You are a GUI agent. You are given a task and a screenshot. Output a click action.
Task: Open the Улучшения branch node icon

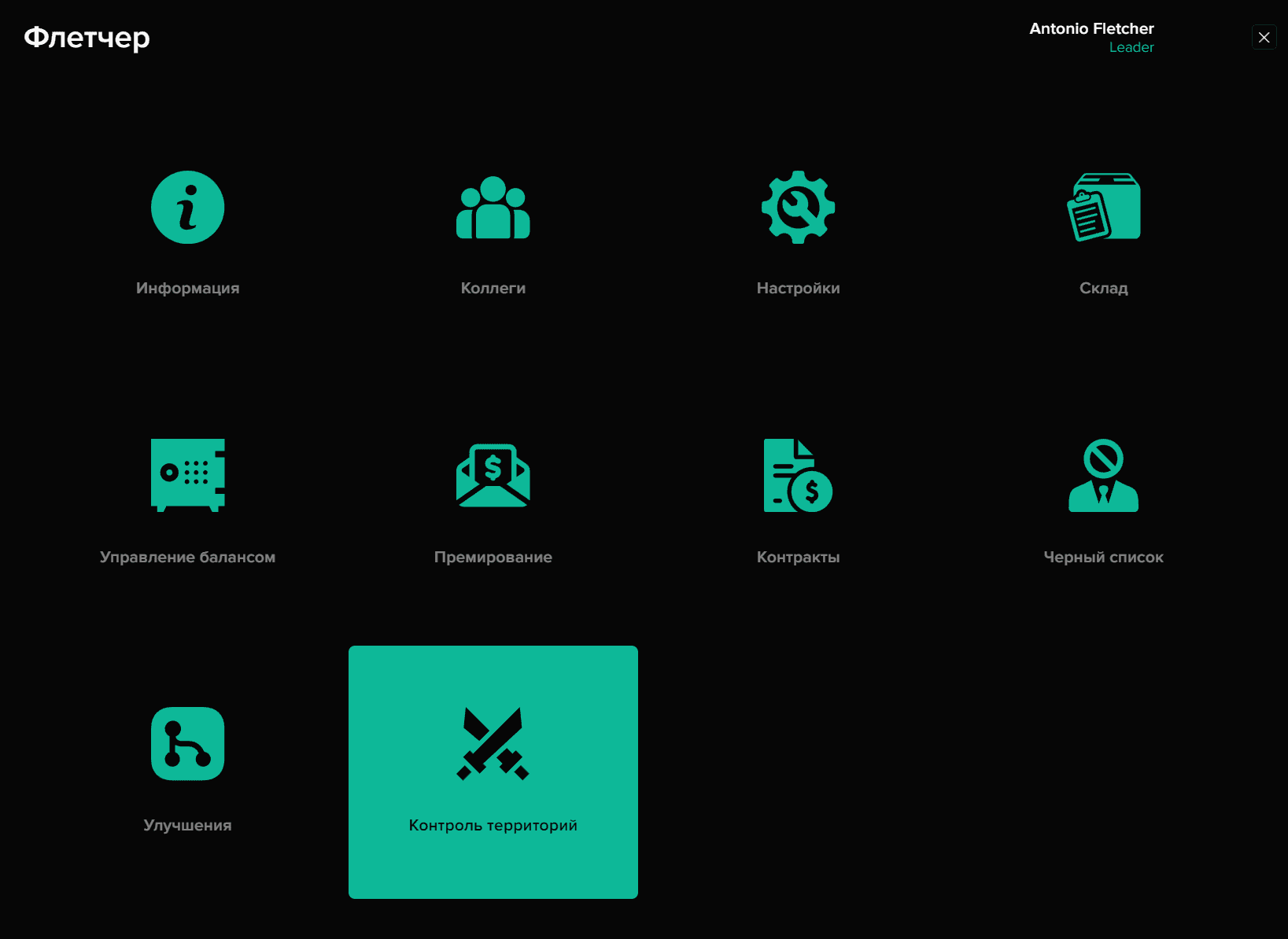pos(187,744)
